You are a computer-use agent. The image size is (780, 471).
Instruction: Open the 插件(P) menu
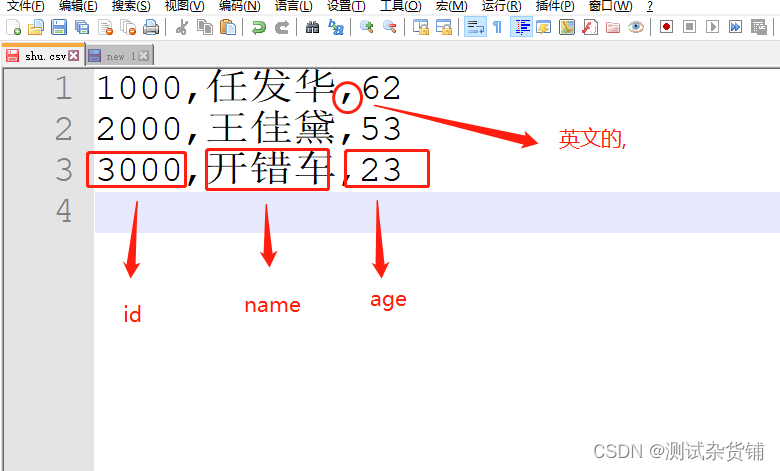pos(555,6)
